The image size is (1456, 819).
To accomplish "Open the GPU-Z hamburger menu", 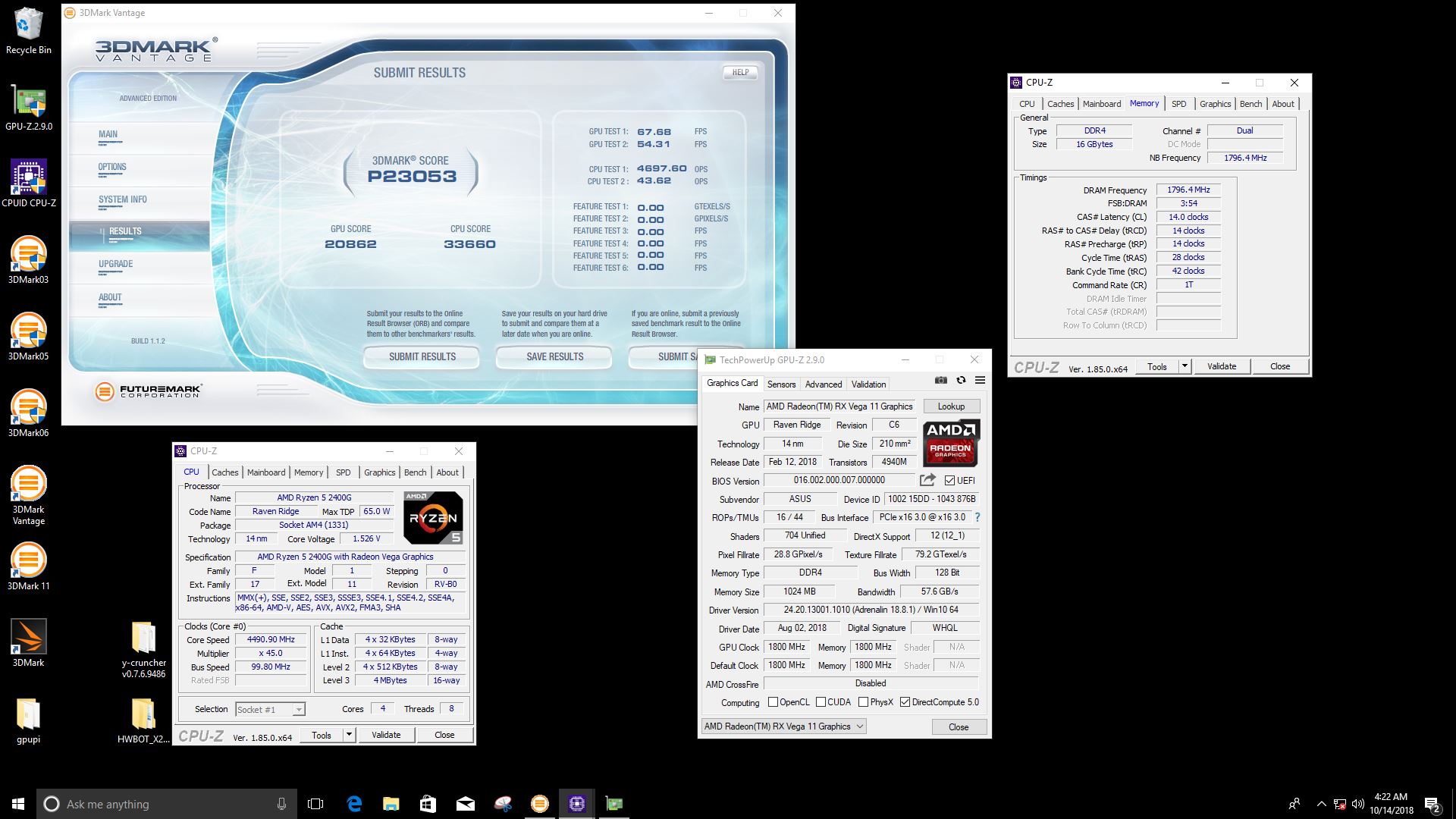I will [x=980, y=381].
